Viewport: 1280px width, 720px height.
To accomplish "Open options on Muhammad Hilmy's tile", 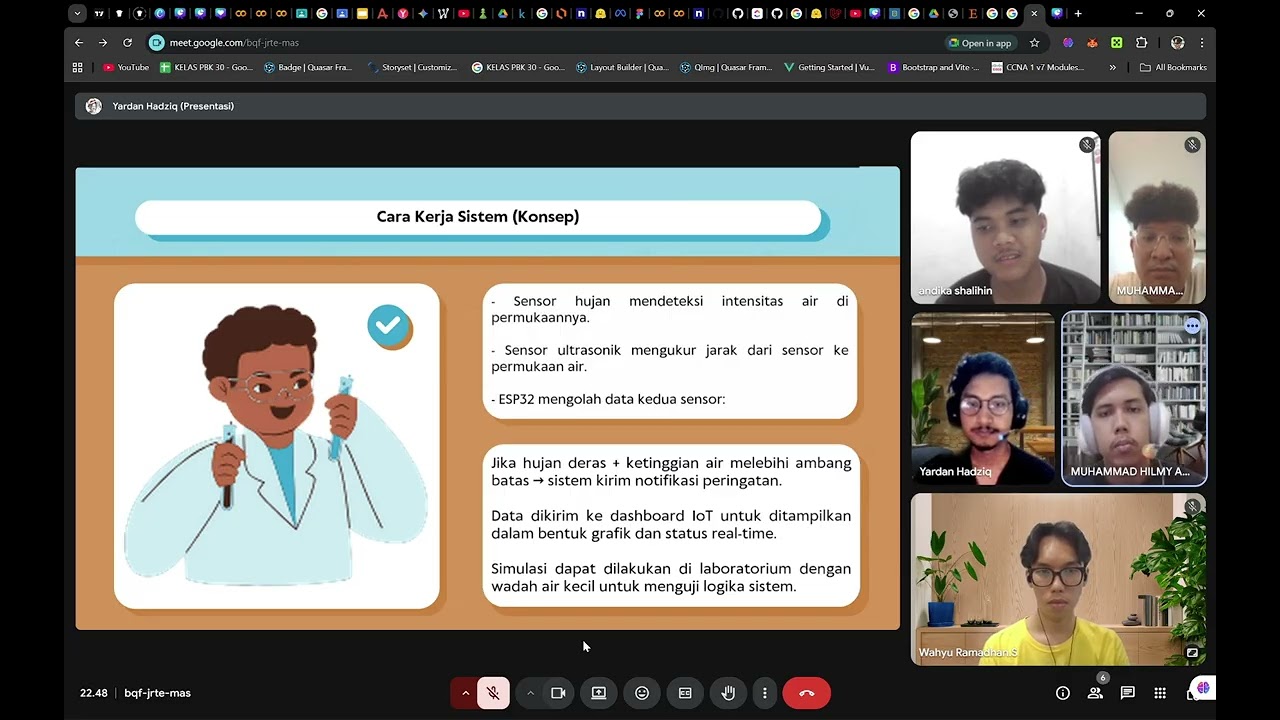I will (x=1192, y=326).
